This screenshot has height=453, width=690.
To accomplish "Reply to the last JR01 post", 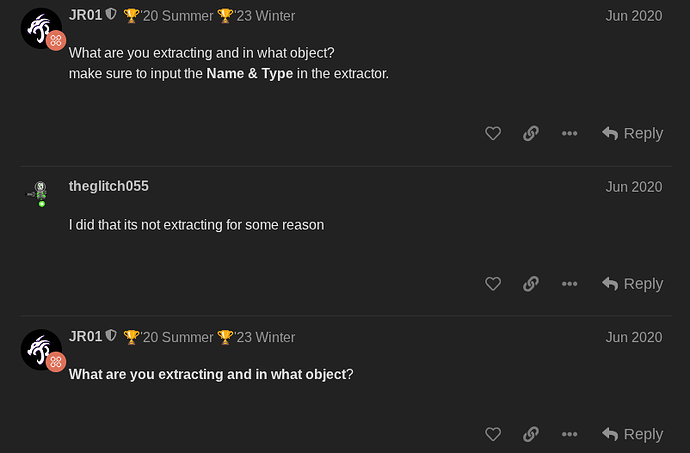I will tap(632, 434).
